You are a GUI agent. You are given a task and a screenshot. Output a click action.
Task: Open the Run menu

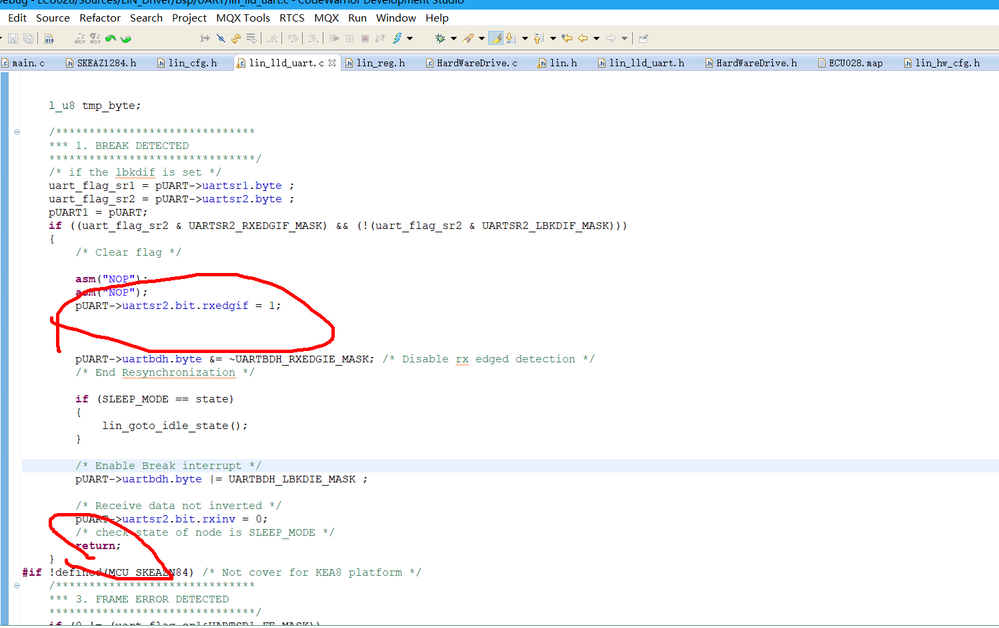[357, 18]
